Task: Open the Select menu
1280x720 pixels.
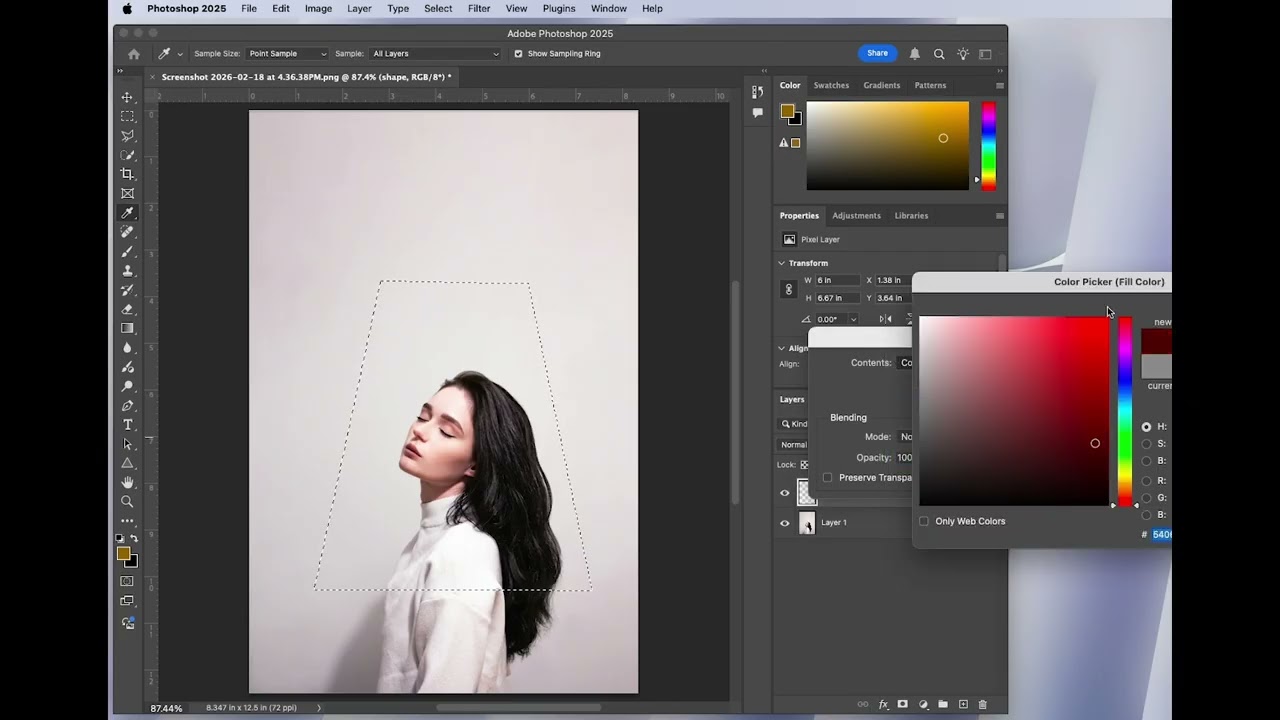Action: [x=438, y=8]
